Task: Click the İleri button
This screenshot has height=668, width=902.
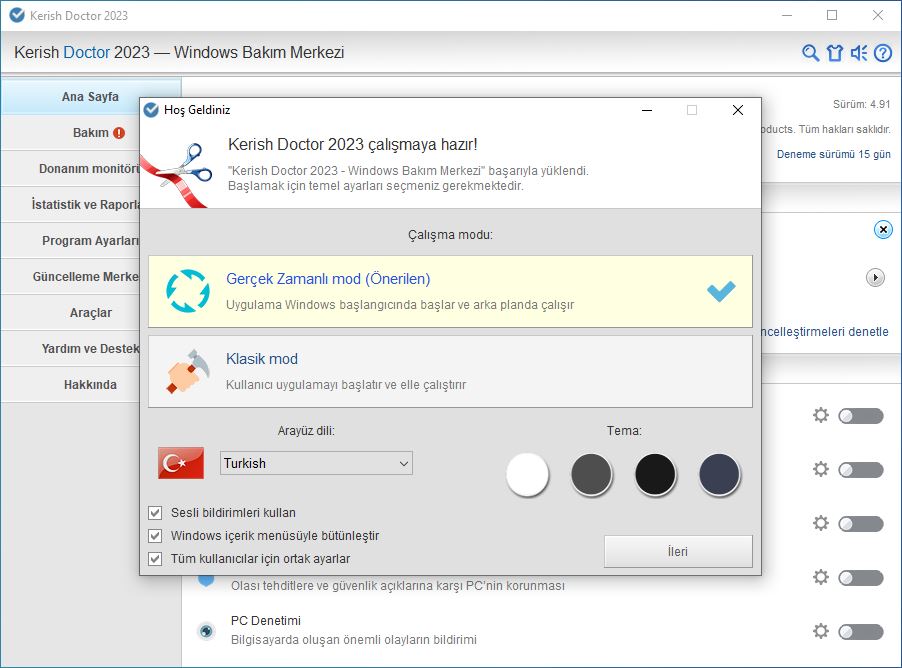Action: pos(678,551)
